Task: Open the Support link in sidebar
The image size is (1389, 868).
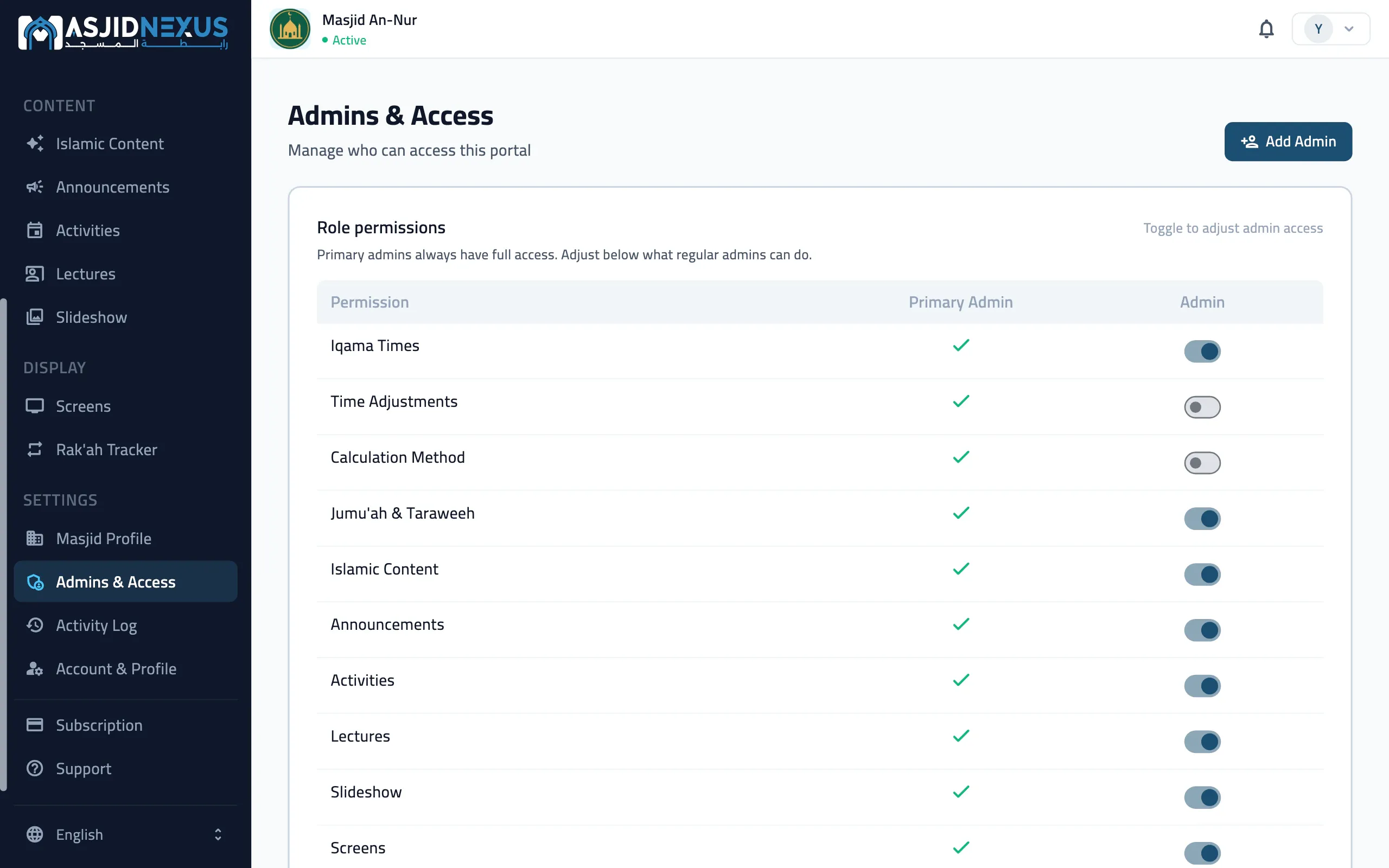Action: click(x=125, y=768)
